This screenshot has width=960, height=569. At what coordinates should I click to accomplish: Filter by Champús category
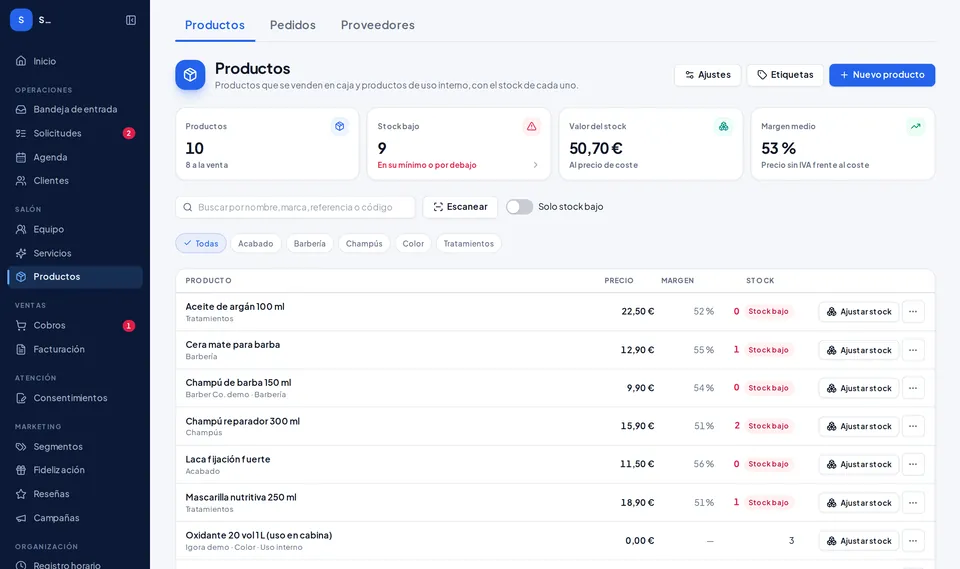click(364, 243)
